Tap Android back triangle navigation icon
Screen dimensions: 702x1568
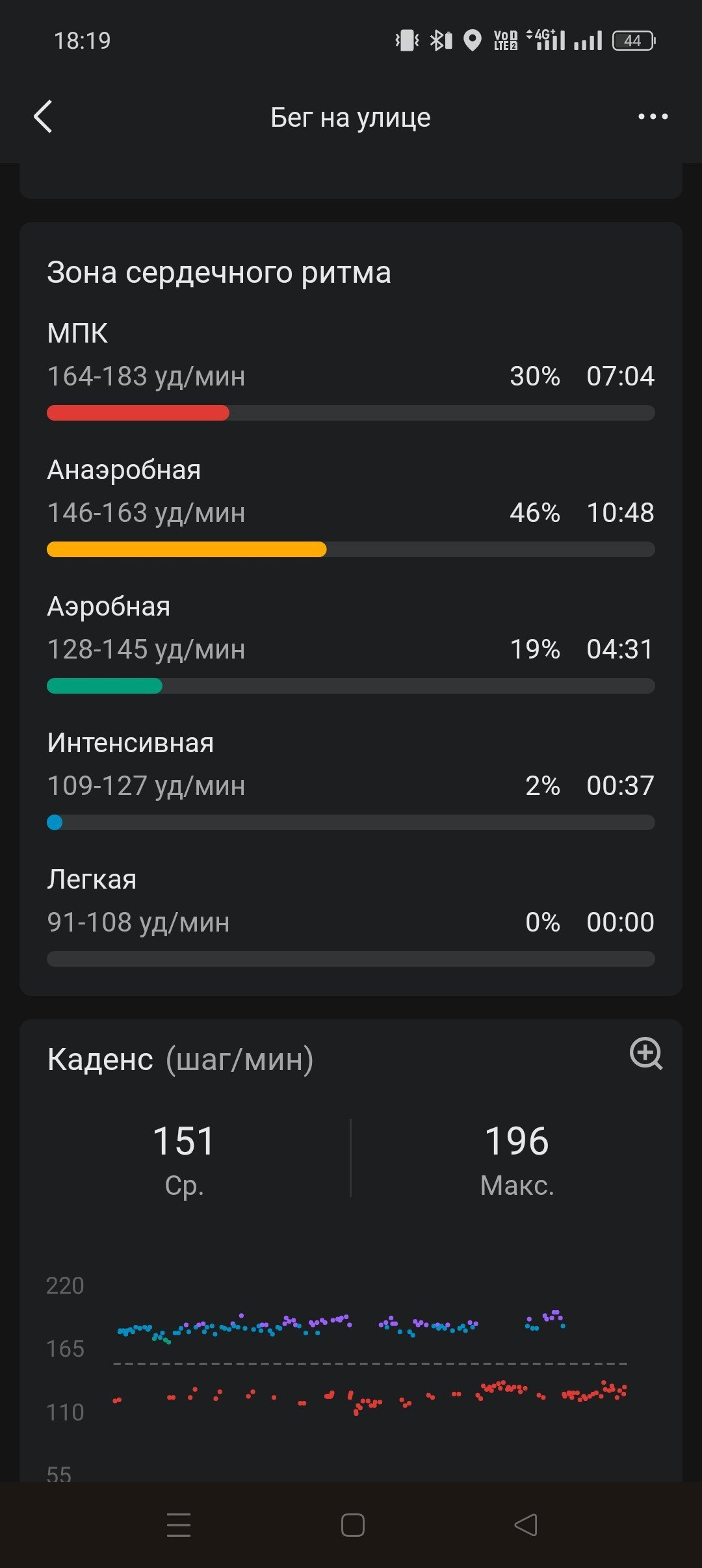click(x=526, y=1525)
